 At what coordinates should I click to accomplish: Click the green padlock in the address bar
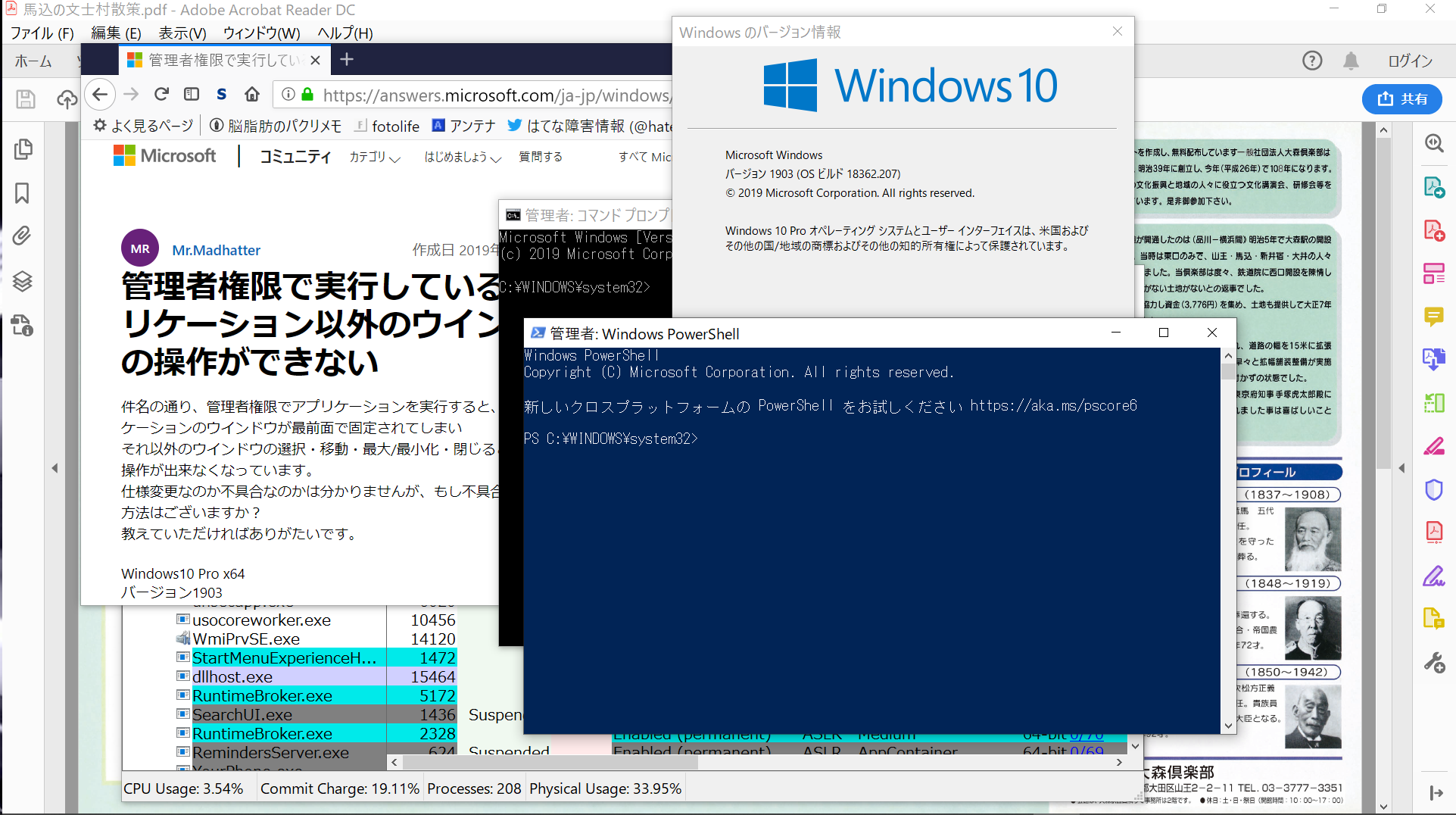[x=307, y=95]
